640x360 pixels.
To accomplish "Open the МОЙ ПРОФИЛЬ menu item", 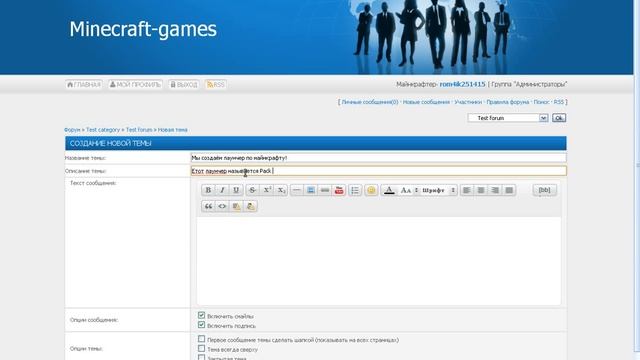I will 136,84.
